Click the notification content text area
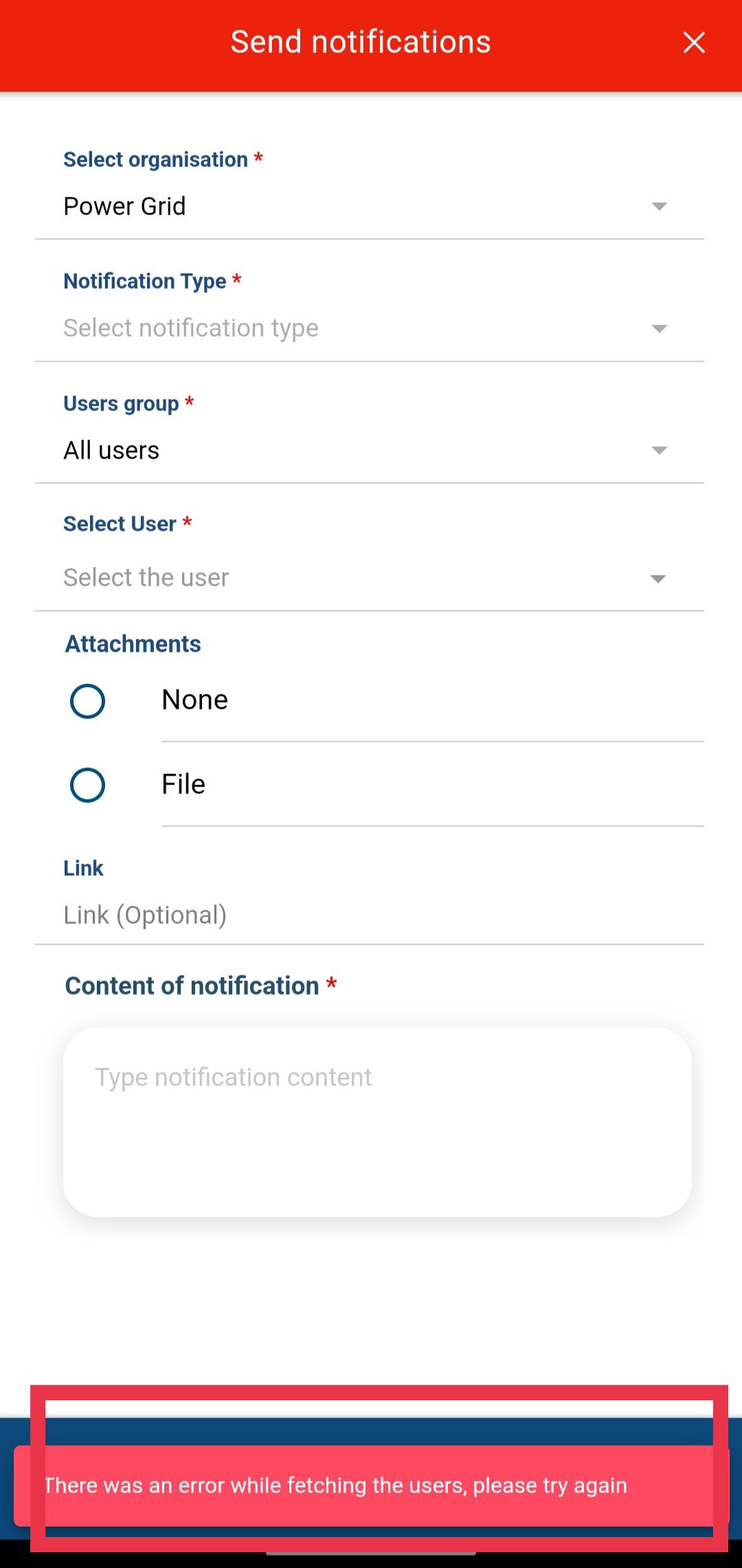742x1568 pixels. tap(377, 1122)
